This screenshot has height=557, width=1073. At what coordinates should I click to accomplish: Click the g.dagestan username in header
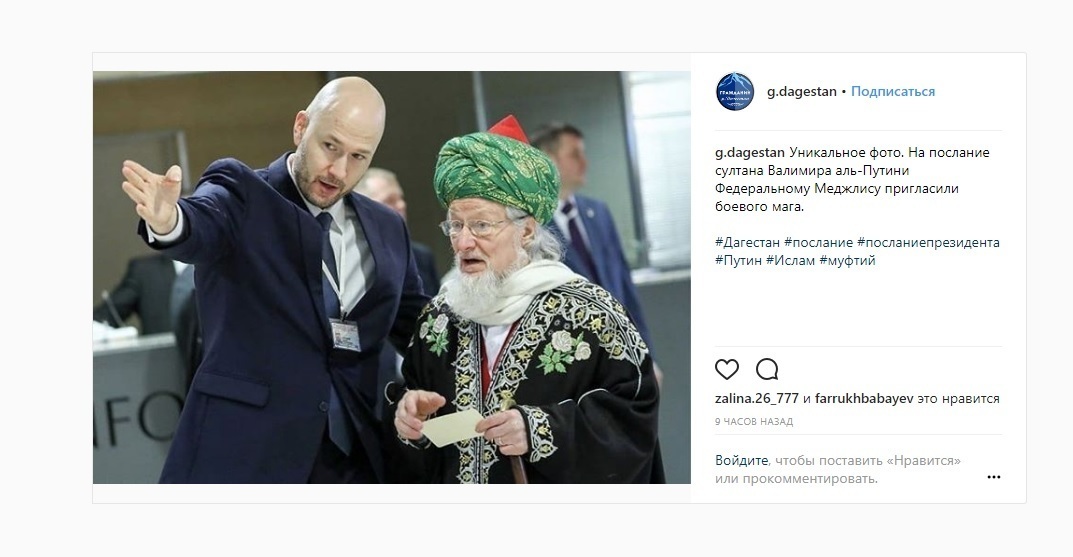[801, 92]
